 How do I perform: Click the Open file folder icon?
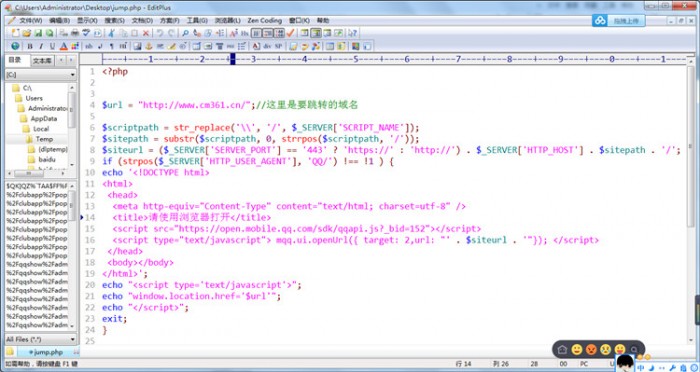point(26,33)
